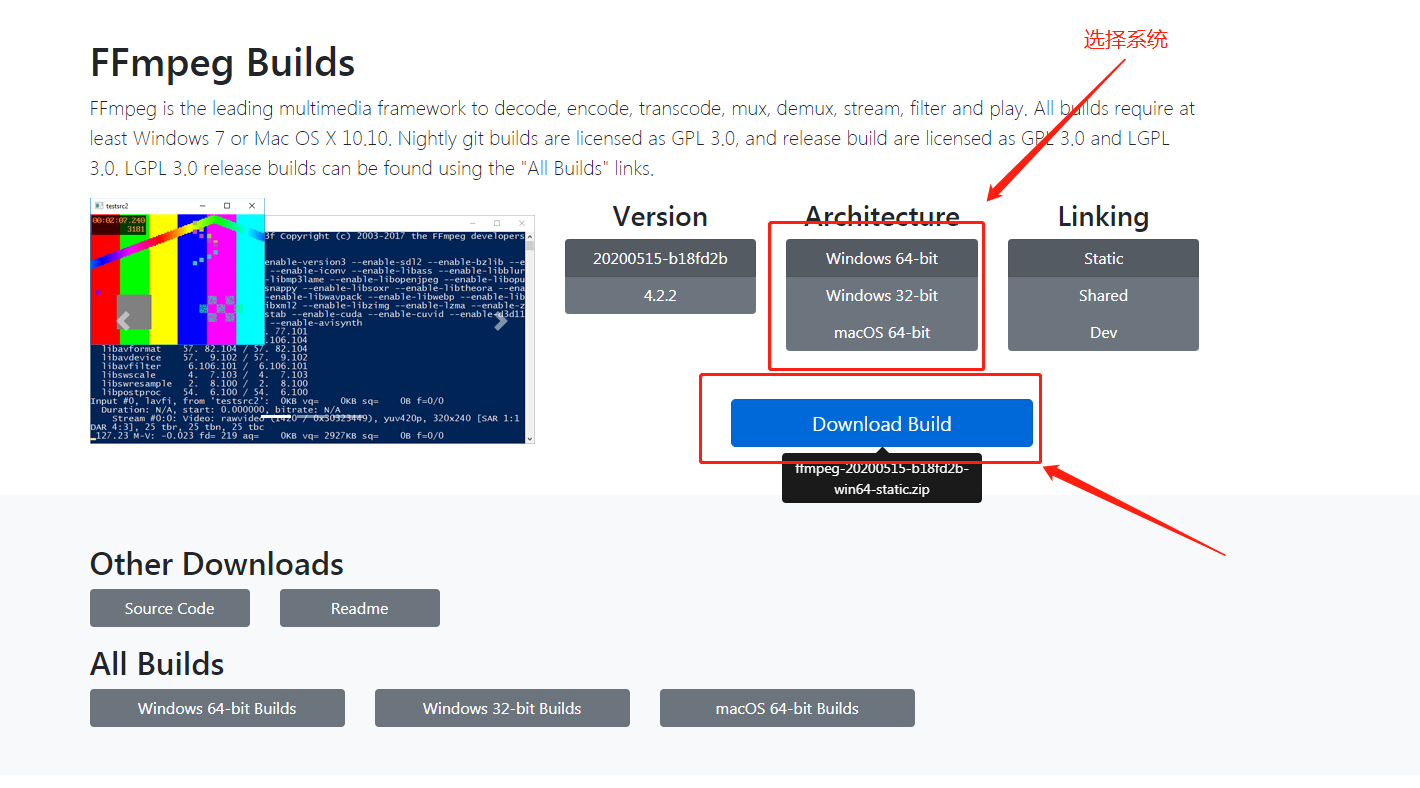Image resolution: width=1420 pixels, height=788 pixels.
Task: Open the Readme file
Action: click(360, 608)
